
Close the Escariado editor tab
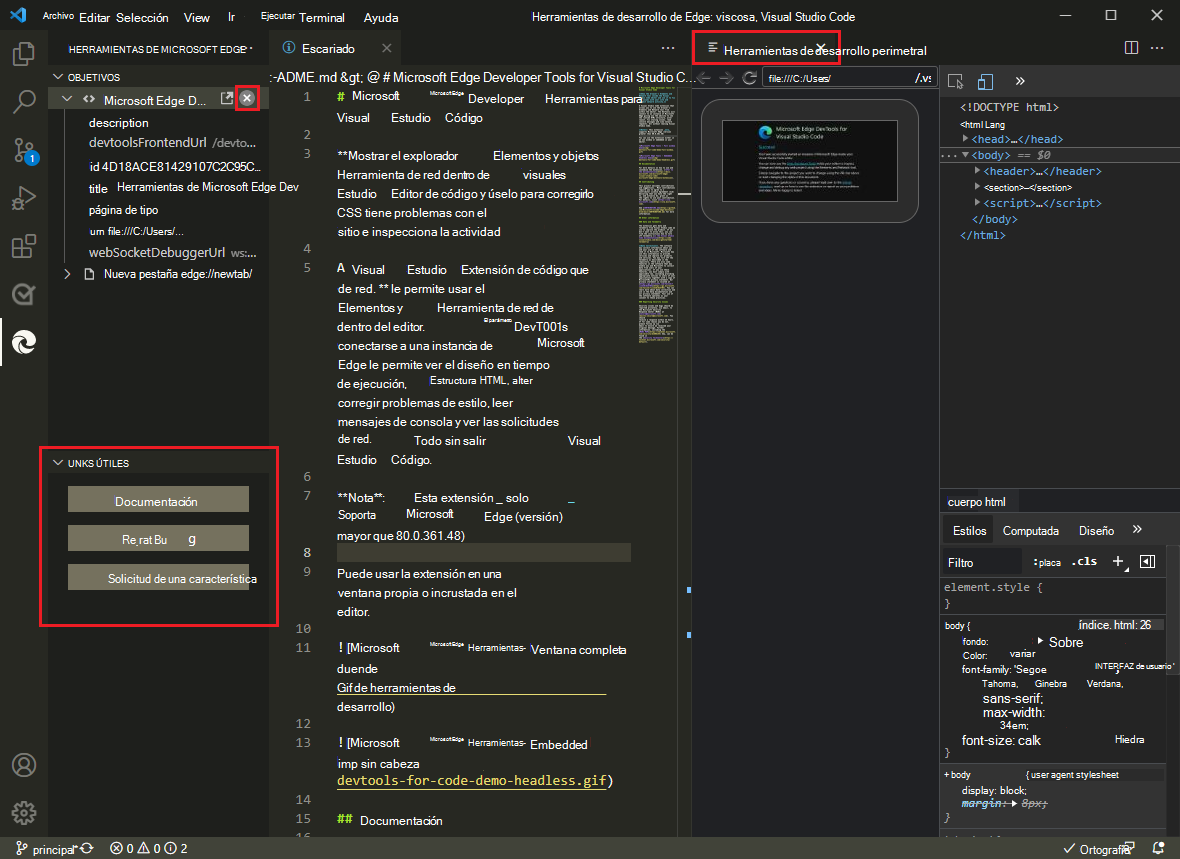click(x=386, y=48)
